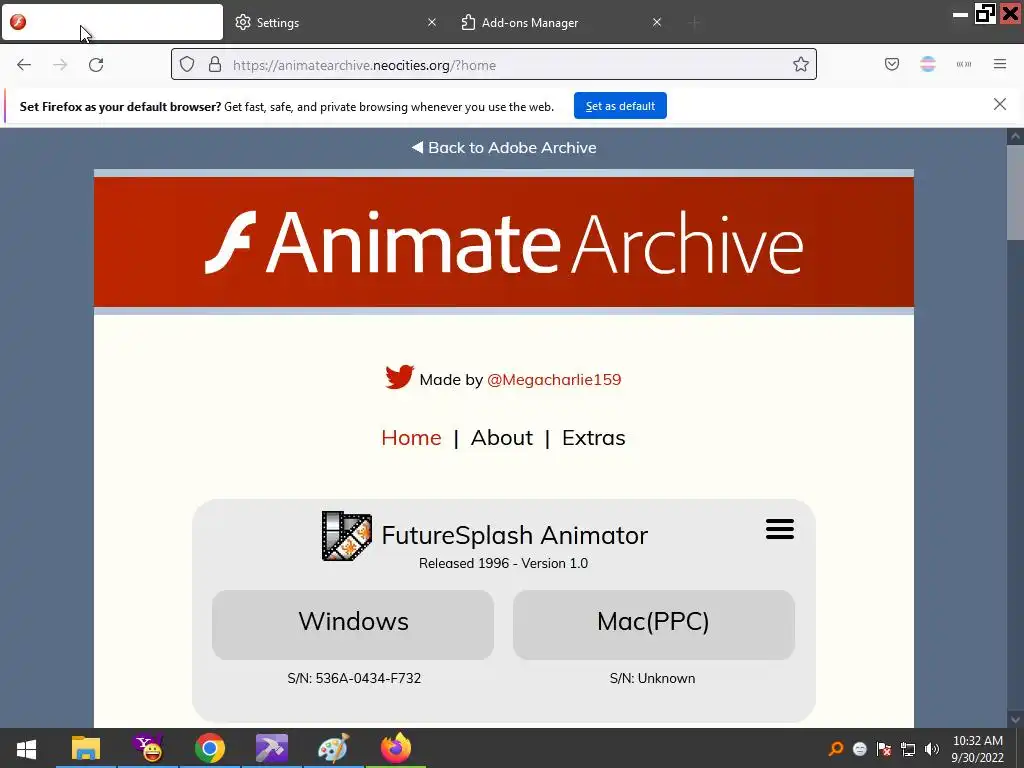View site security via padlock icon
This screenshot has height=768, width=1024.
[x=215, y=64]
